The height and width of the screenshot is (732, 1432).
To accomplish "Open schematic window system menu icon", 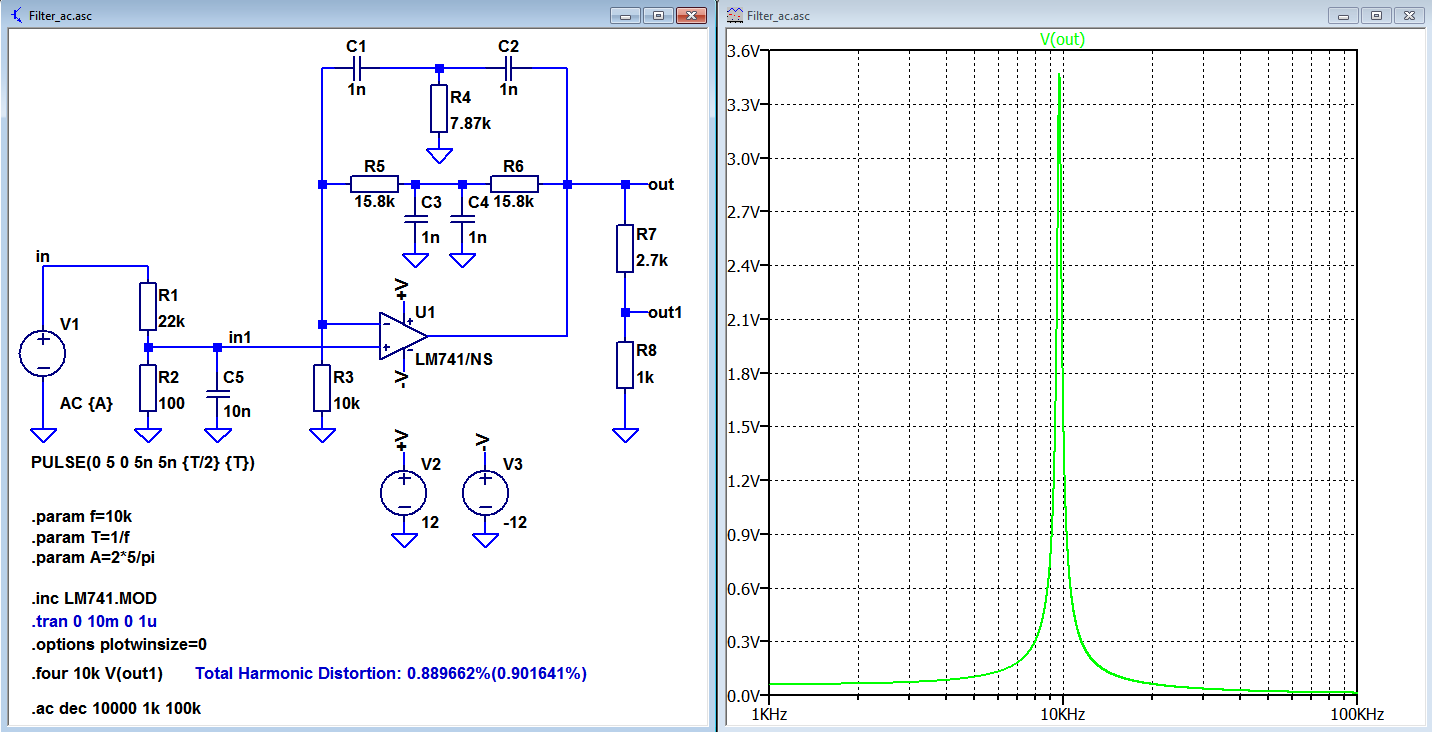I will pos(17,15).
